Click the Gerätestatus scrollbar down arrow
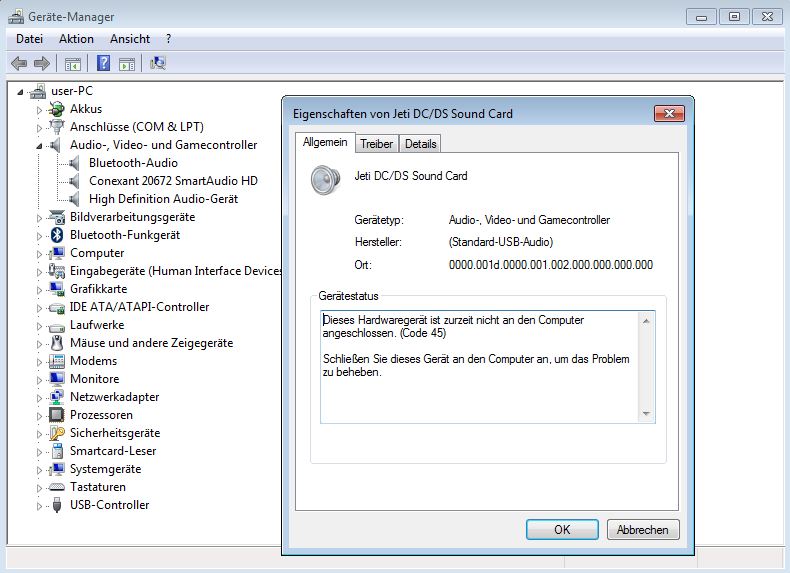Image resolution: width=790 pixels, height=573 pixels. [x=646, y=414]
